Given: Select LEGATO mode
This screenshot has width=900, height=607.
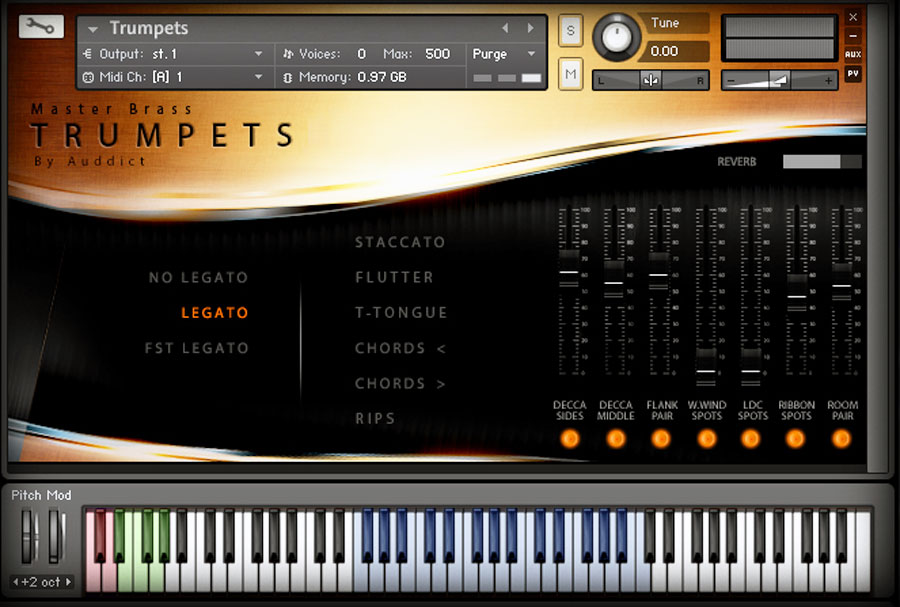Looking at the screenshot, I should (215, 313).
